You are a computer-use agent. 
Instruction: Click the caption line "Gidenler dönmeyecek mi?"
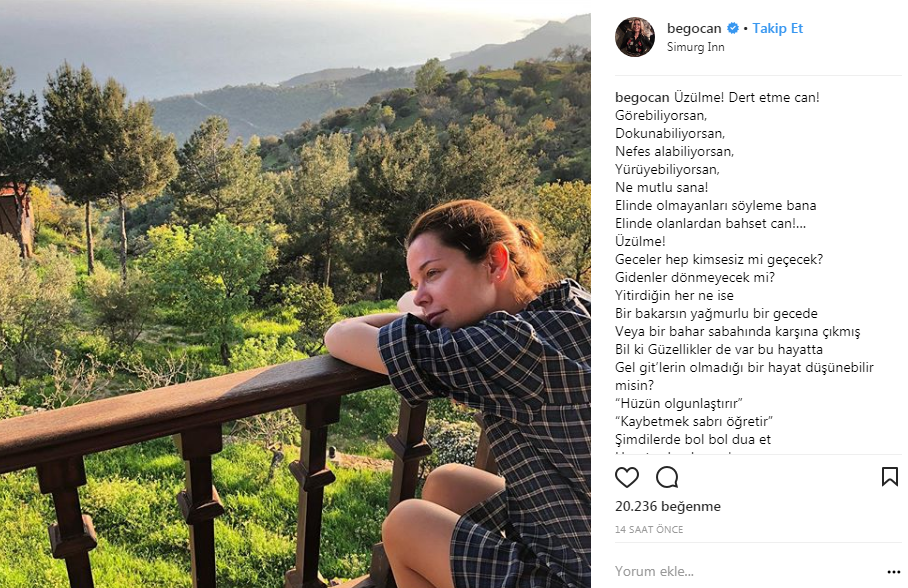point(695,277)
